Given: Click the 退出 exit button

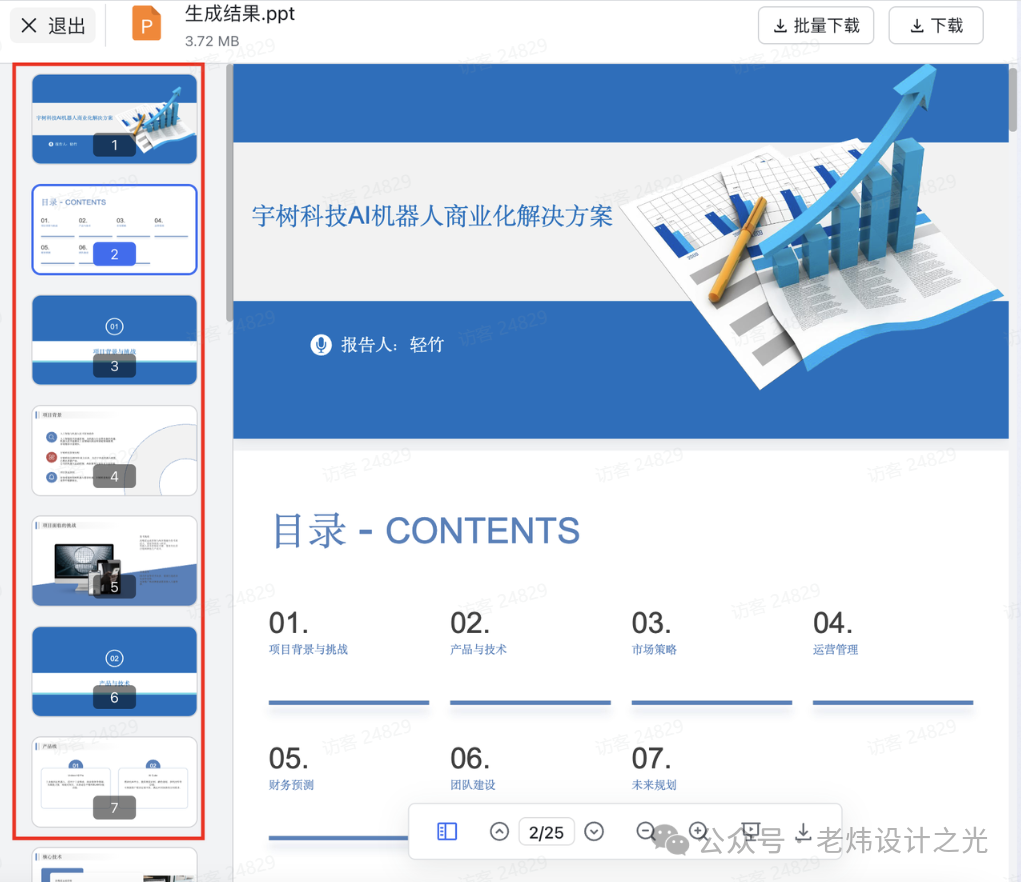Looking at the screenshot, I should (53, 25).
